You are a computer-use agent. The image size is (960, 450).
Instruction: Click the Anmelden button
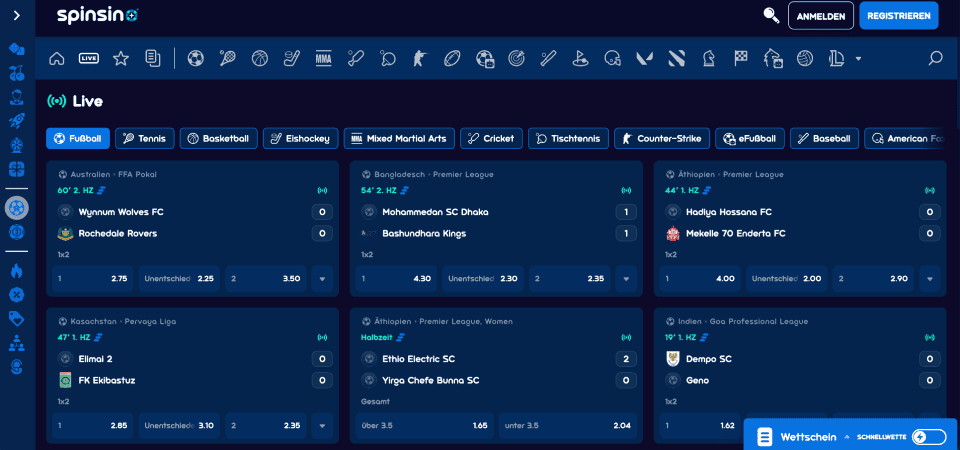[x=820, y=16]
